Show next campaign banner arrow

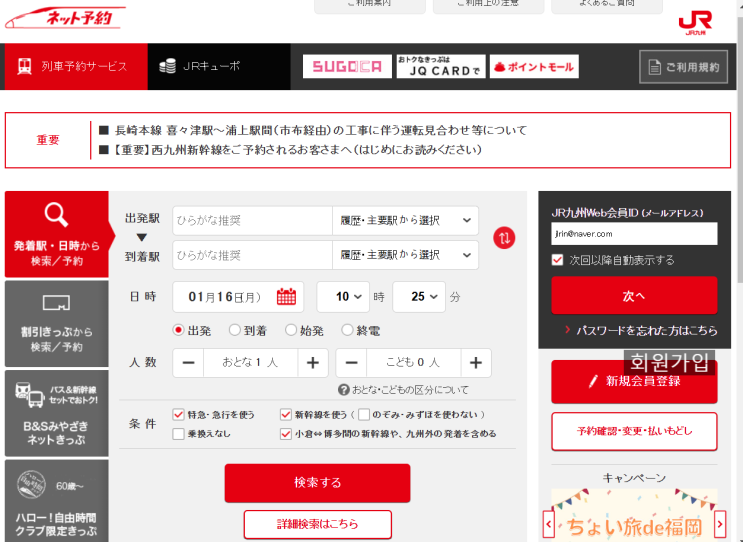[x=720, y=524]
